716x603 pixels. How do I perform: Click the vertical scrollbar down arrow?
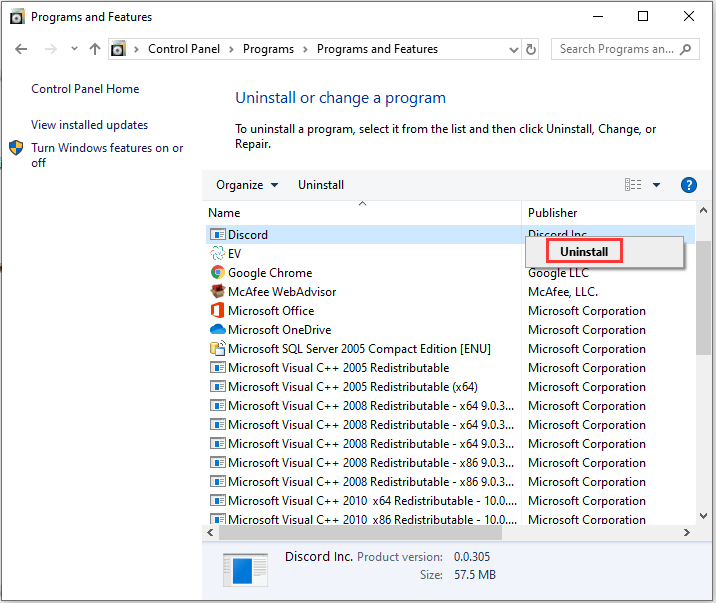tap(703, 516)
